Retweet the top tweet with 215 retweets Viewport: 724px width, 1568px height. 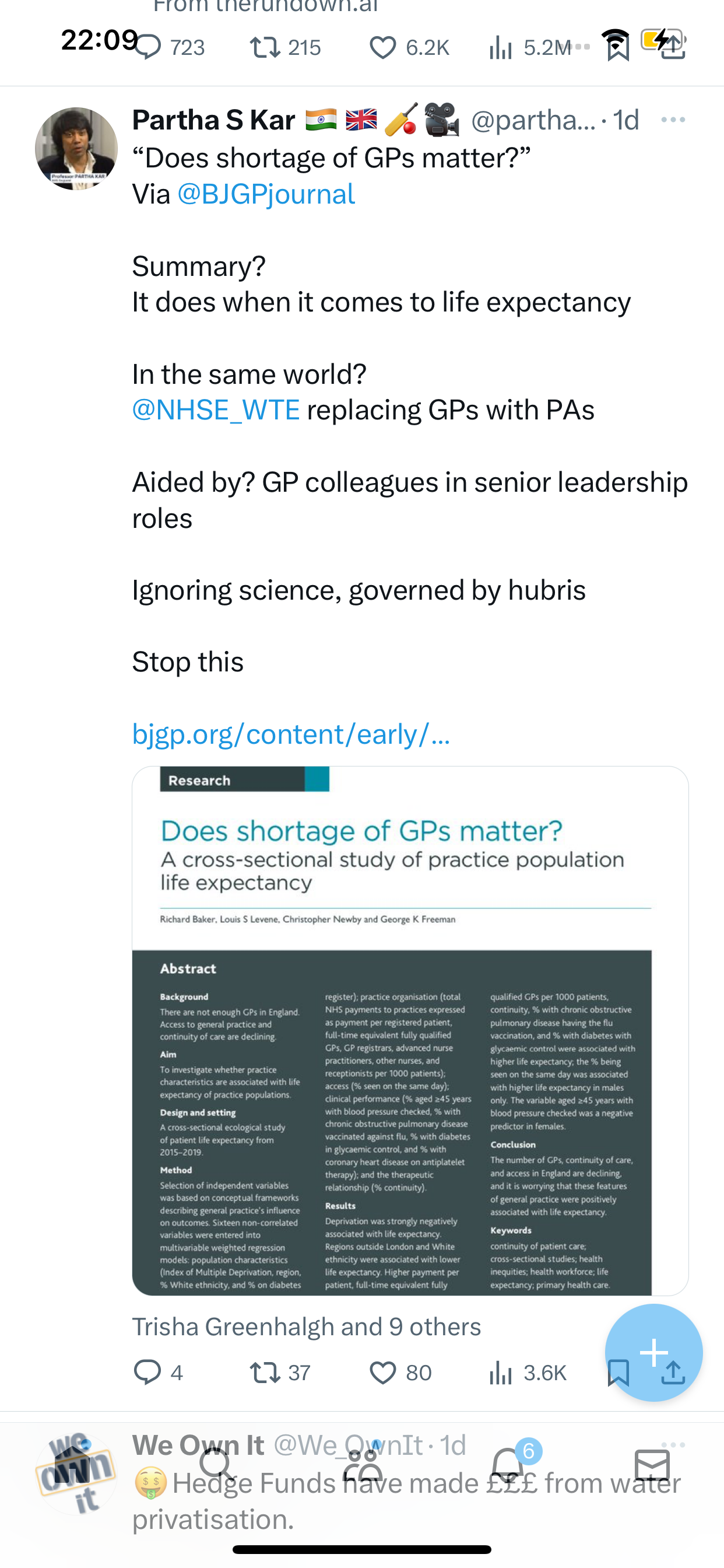pyautogui.click(x=265, y=47)
